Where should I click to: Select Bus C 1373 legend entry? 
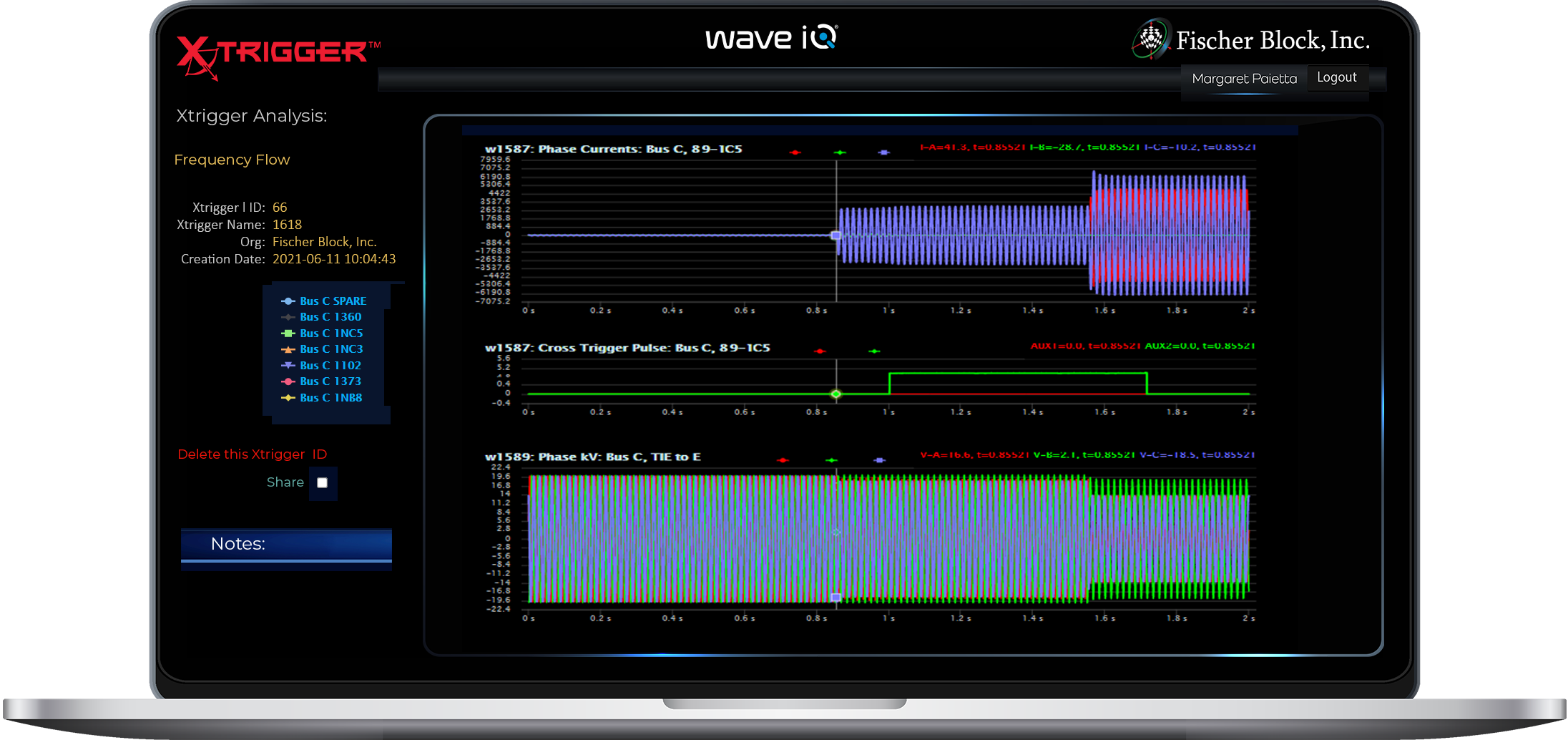[x=330, y=381]
